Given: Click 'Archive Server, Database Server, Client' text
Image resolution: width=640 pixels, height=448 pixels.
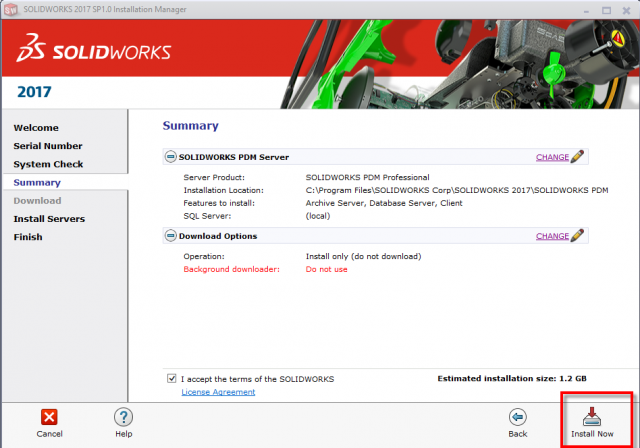Looking at the screenshot, I should [x=384, y=203].
